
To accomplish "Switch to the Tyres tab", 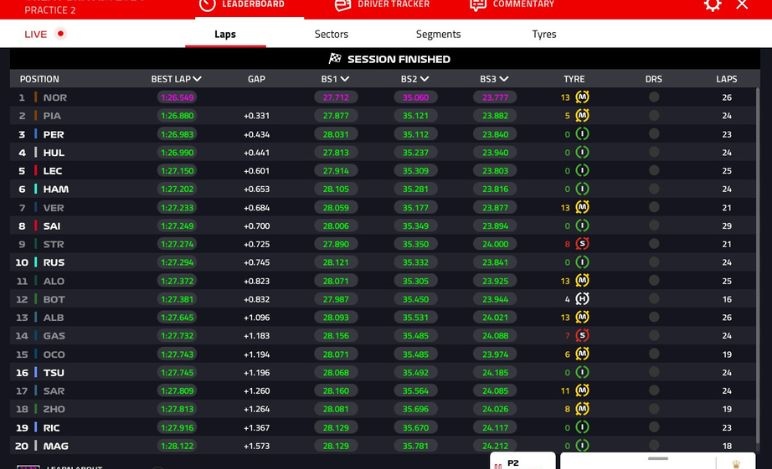I will [x=544, y=34].
